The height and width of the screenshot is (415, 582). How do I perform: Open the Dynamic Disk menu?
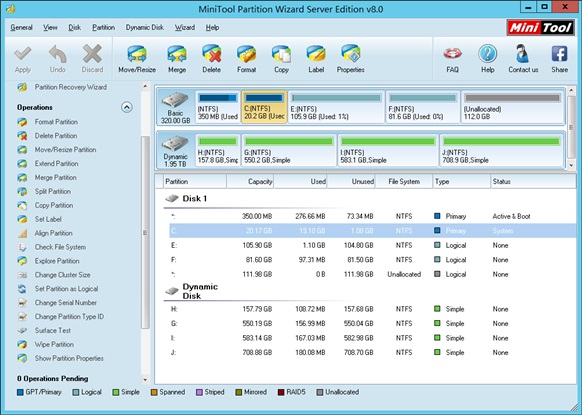[x=145, y=27]
